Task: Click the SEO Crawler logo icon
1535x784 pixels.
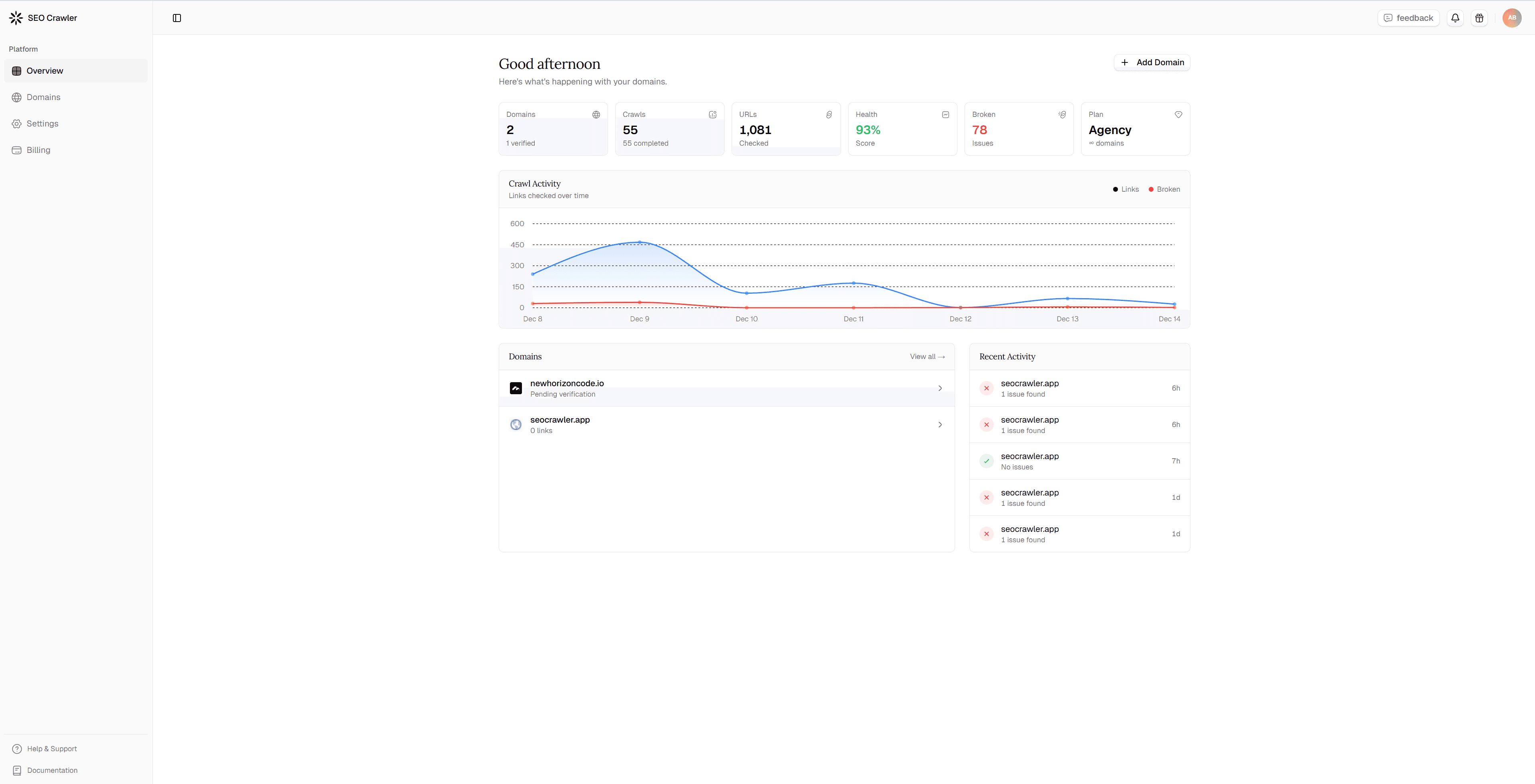Action: click(16, 17)
